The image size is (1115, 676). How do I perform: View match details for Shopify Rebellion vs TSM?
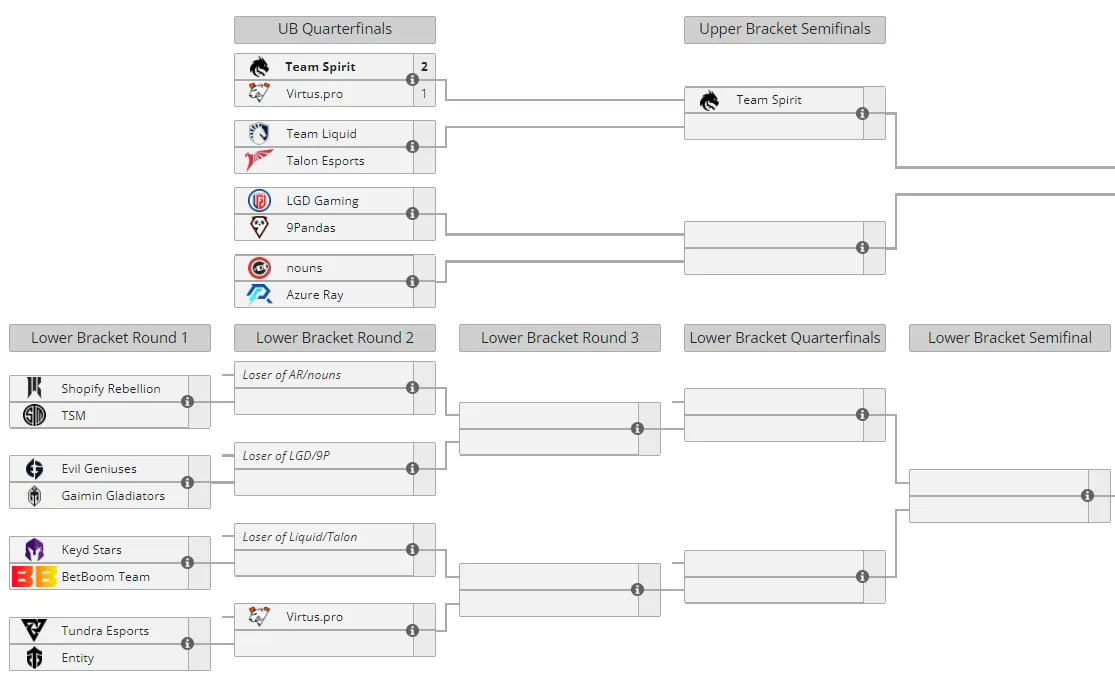188,402
